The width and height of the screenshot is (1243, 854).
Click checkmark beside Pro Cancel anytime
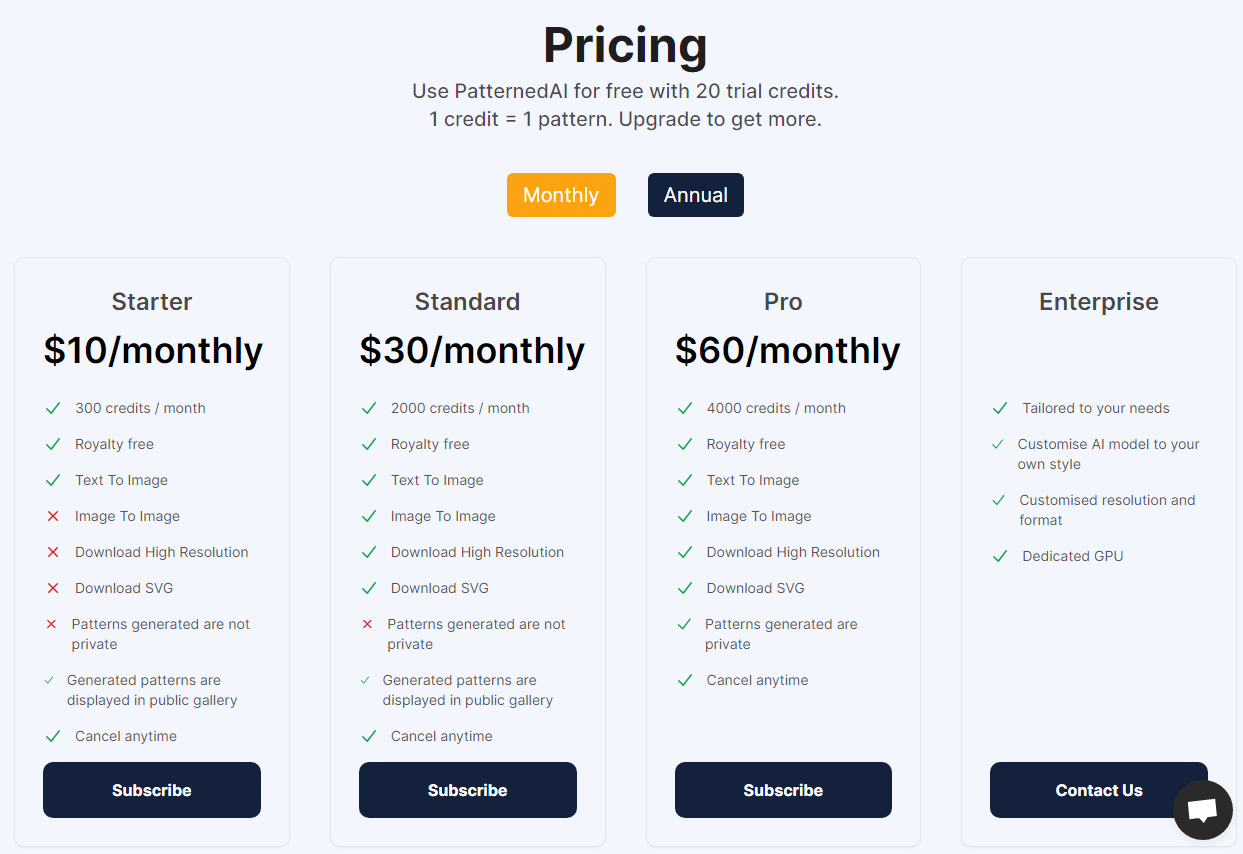(x=685, y=680)
